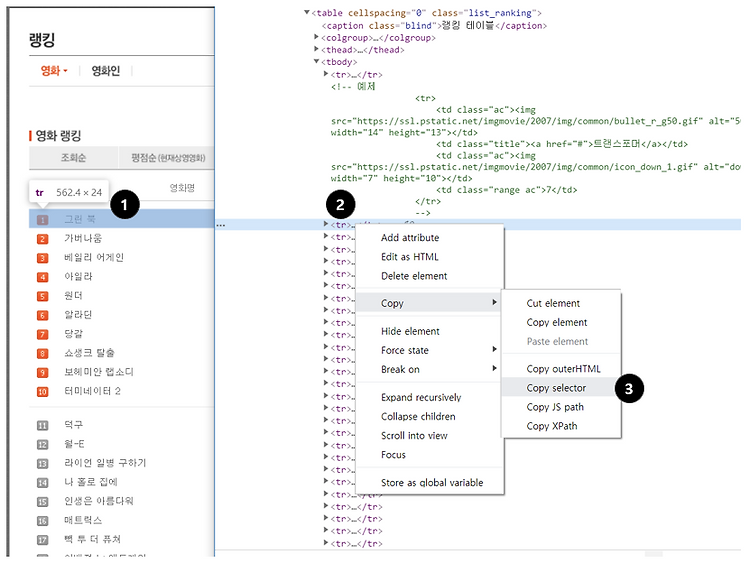Image resolution: width=750 pixels, height=563 pixels.
Task: Click the gray rank 15 icon beside 인생은 아름다워
Action: (x=43, y=502)
